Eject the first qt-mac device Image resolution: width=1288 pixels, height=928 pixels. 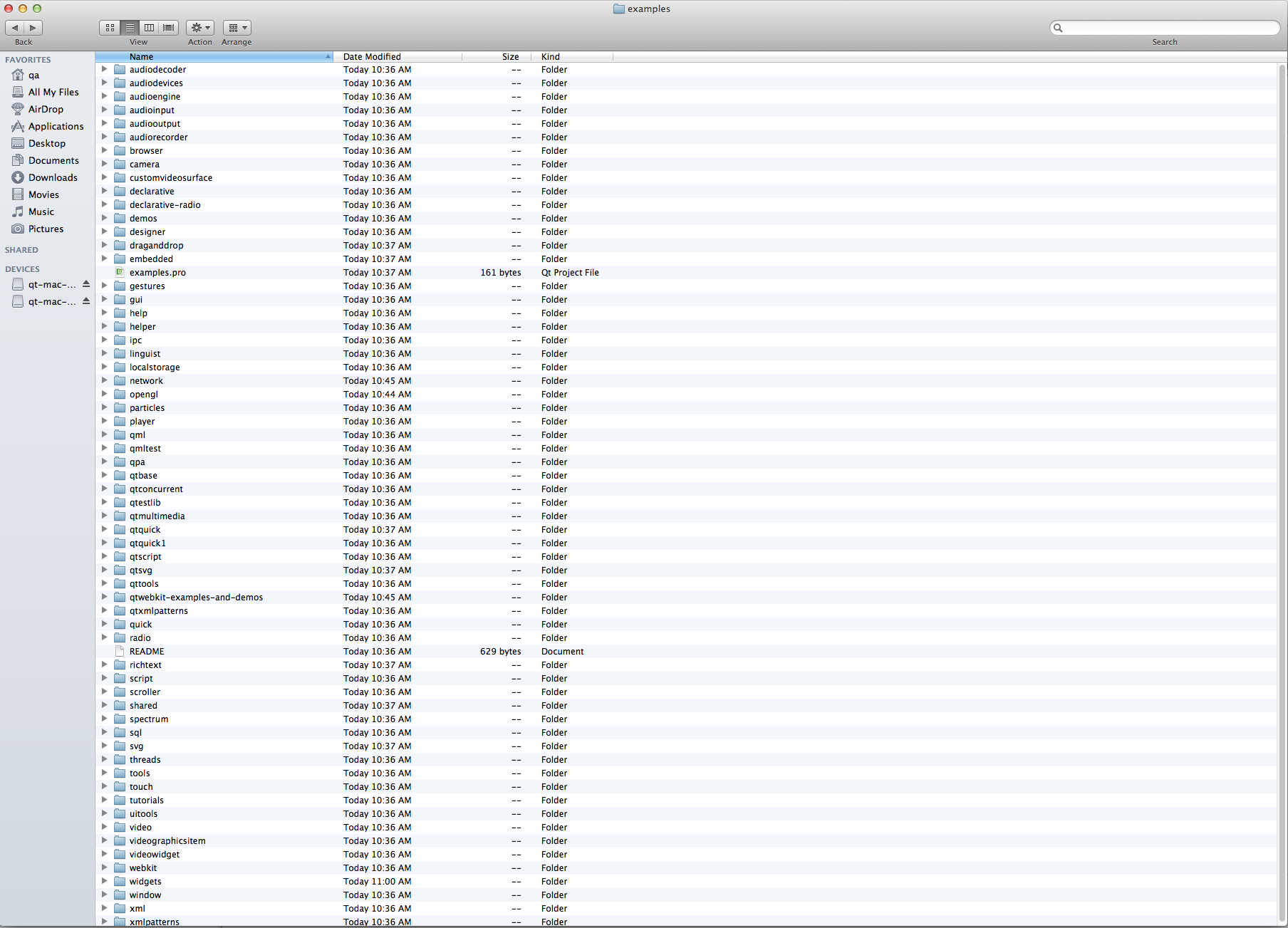click(86, 284)
